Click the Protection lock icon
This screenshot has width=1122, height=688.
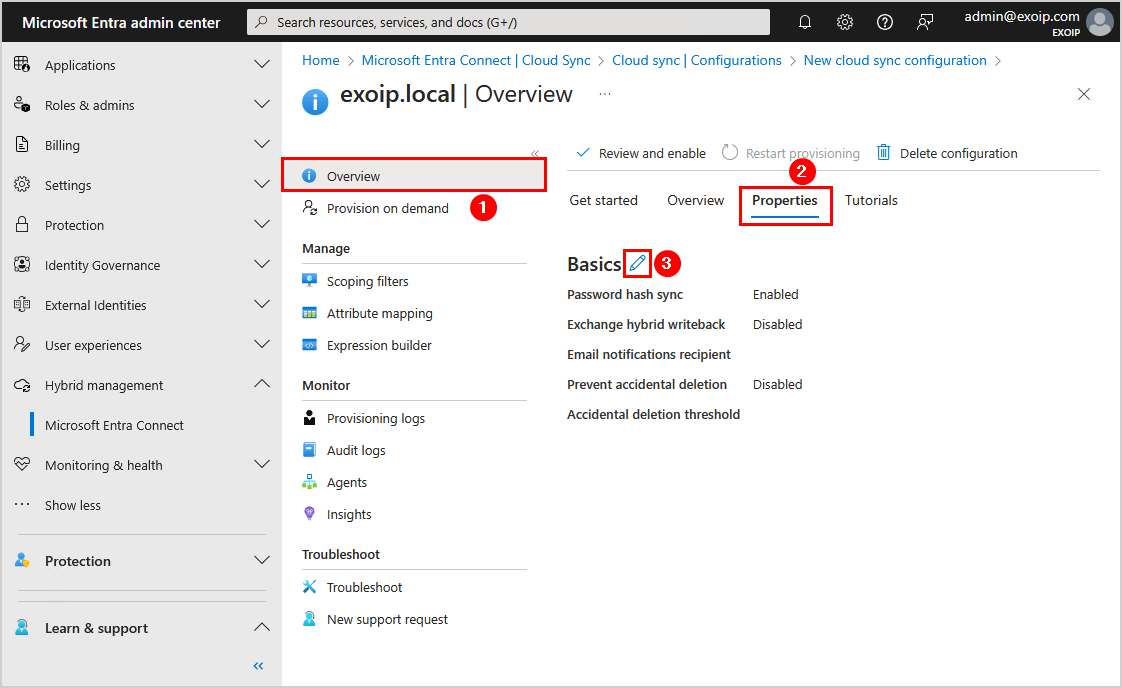tap(22, 224)
